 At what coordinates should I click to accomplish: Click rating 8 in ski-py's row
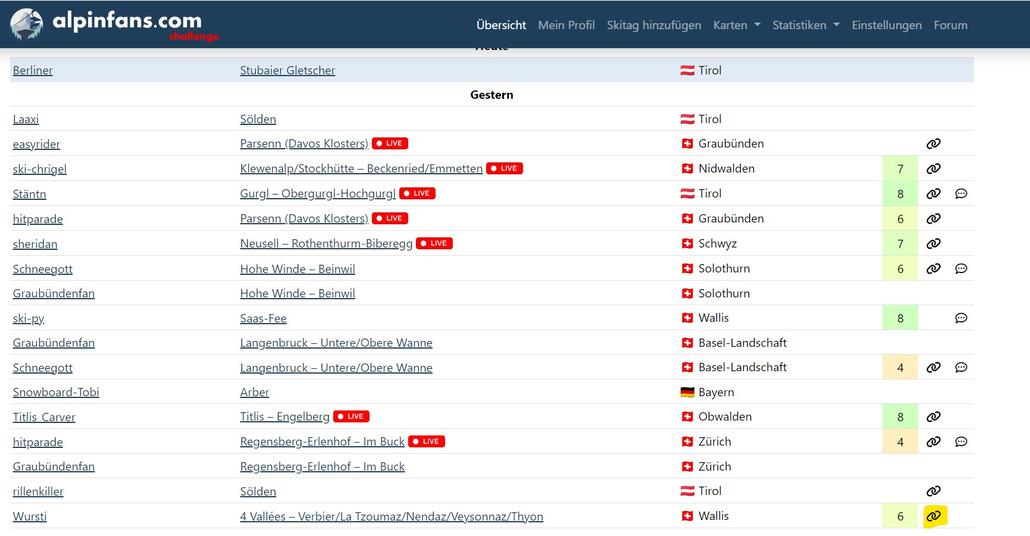point(900,318)
